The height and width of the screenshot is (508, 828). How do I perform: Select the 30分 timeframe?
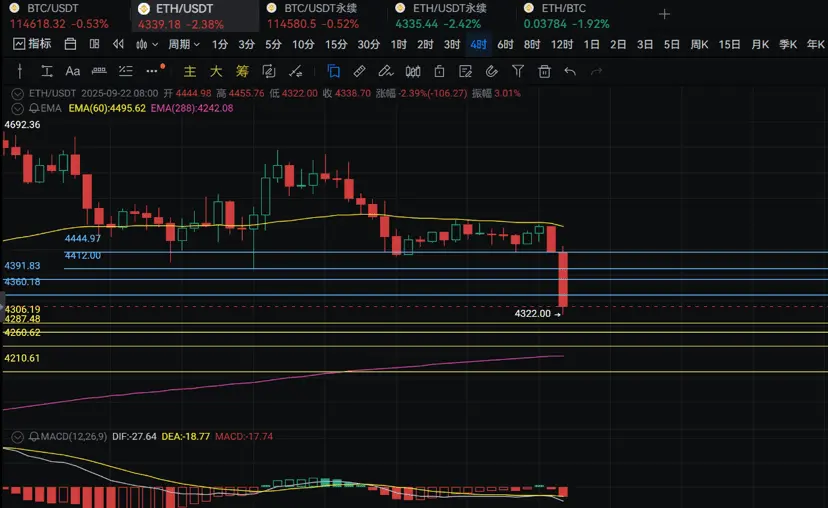[369, 45]
